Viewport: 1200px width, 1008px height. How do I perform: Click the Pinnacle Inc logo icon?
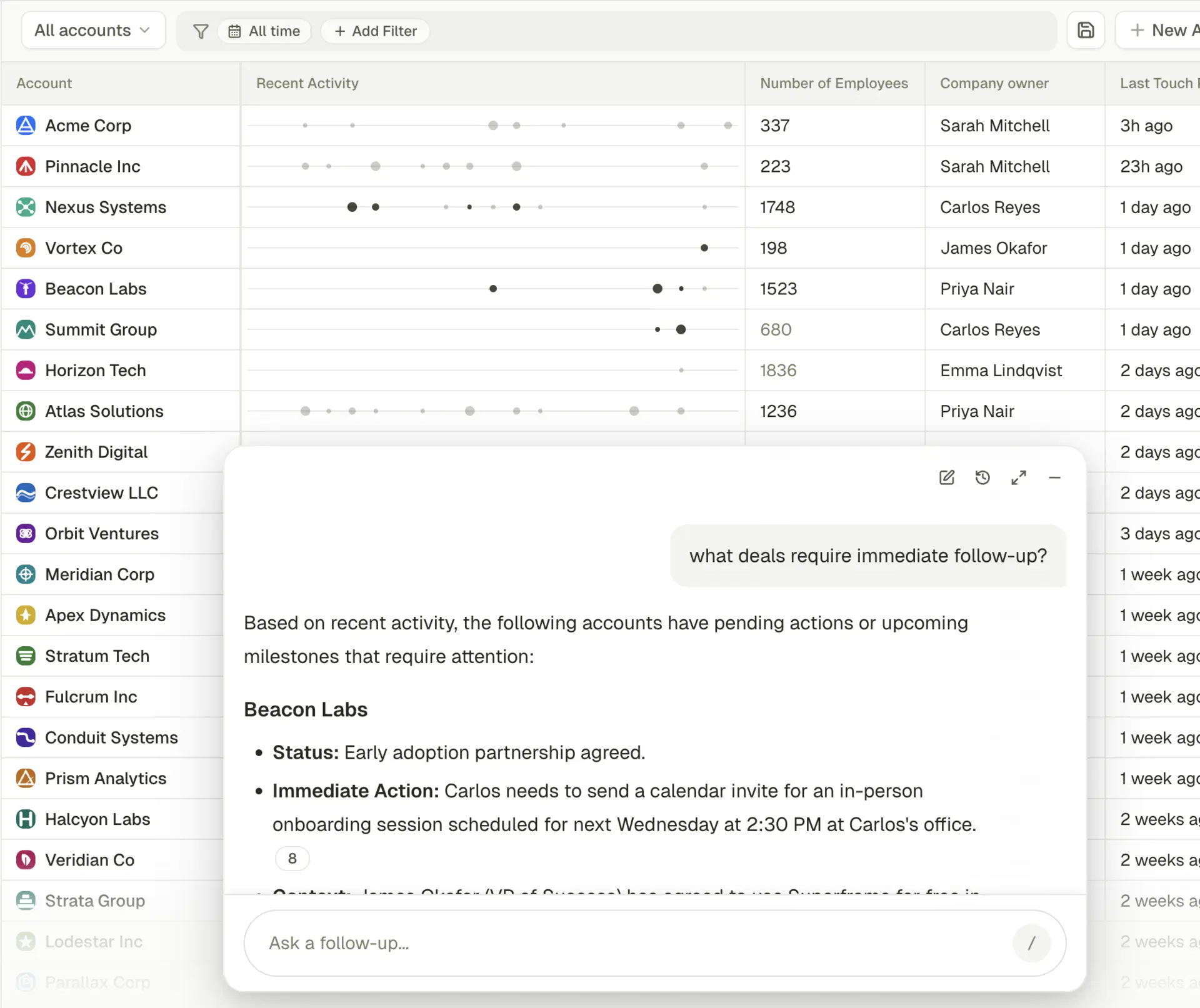pos(26,166)
